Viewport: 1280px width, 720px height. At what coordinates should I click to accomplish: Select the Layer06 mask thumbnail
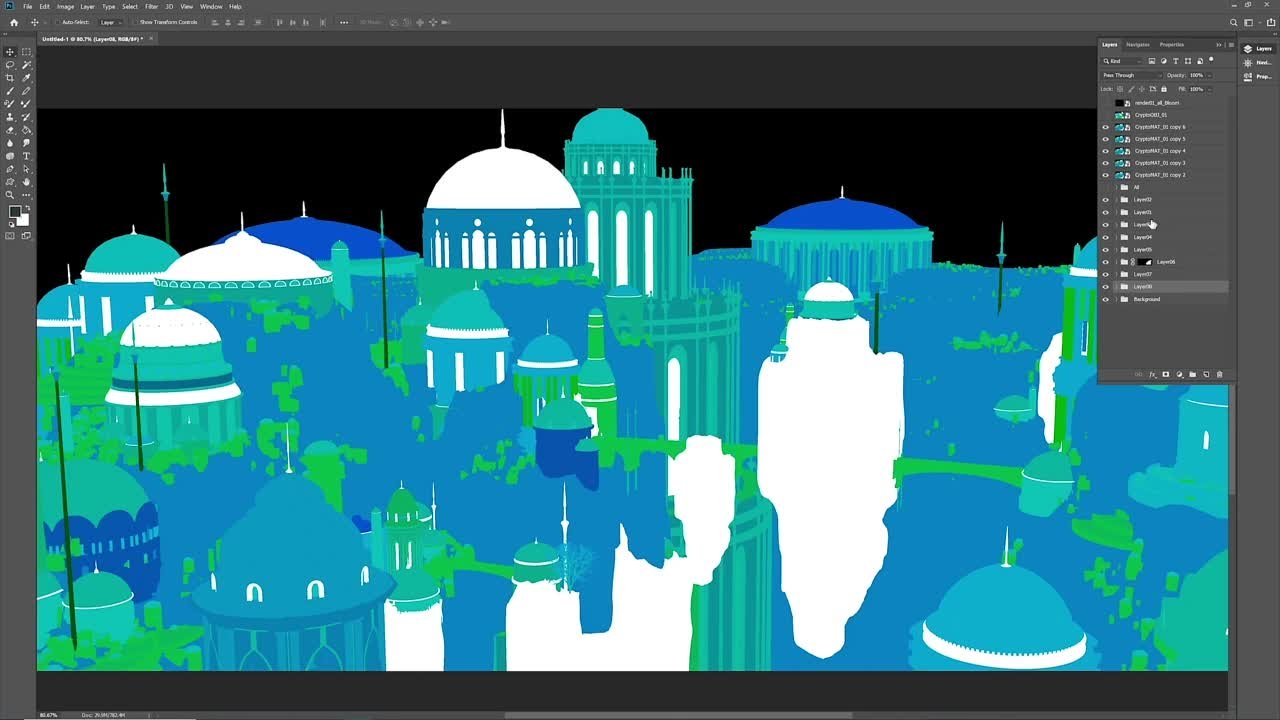(x=1146, y=262)
